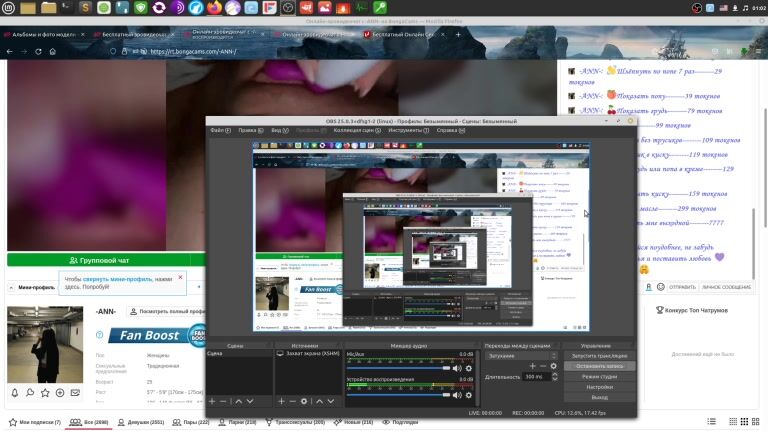
Task: Click the Firefox URL address bar
Action: (300, 52)
